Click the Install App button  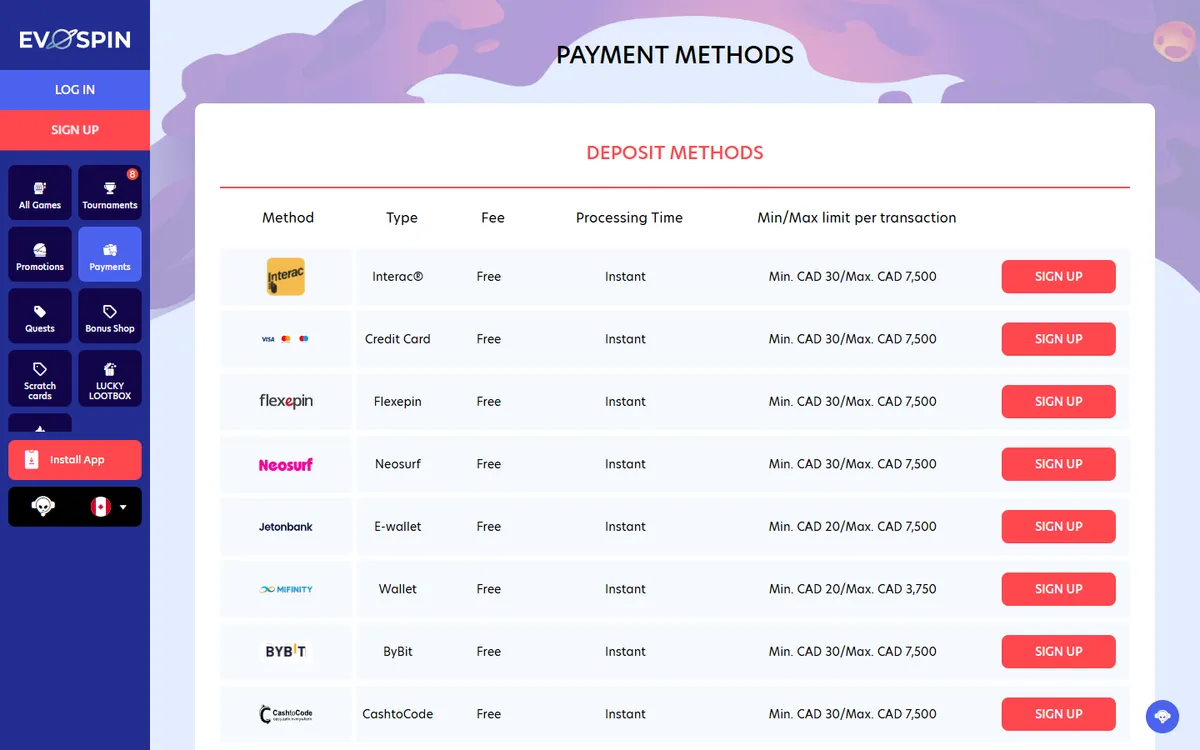tap(75, 460)
